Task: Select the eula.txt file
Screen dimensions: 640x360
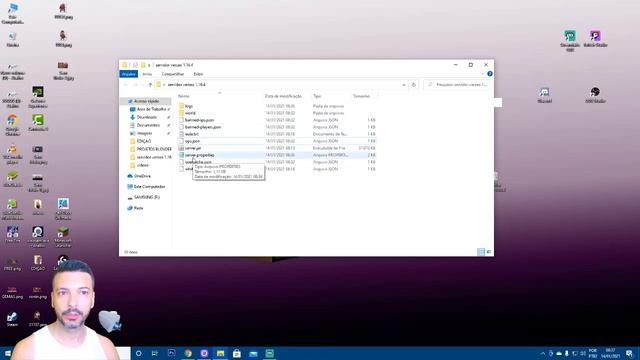Action: click(191, 134)
